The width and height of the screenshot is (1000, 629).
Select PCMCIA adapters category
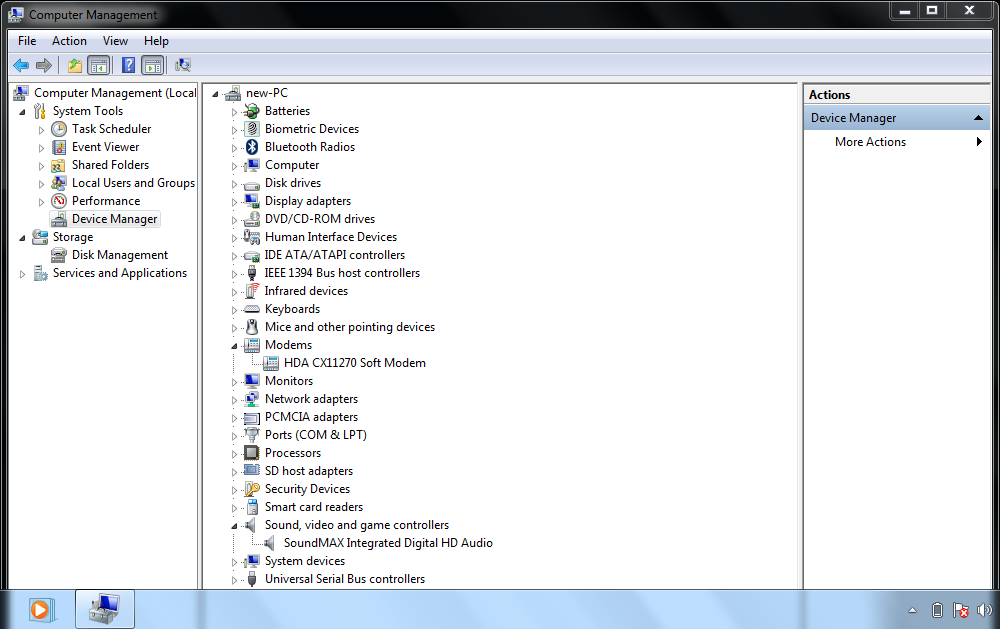[311, 417]
